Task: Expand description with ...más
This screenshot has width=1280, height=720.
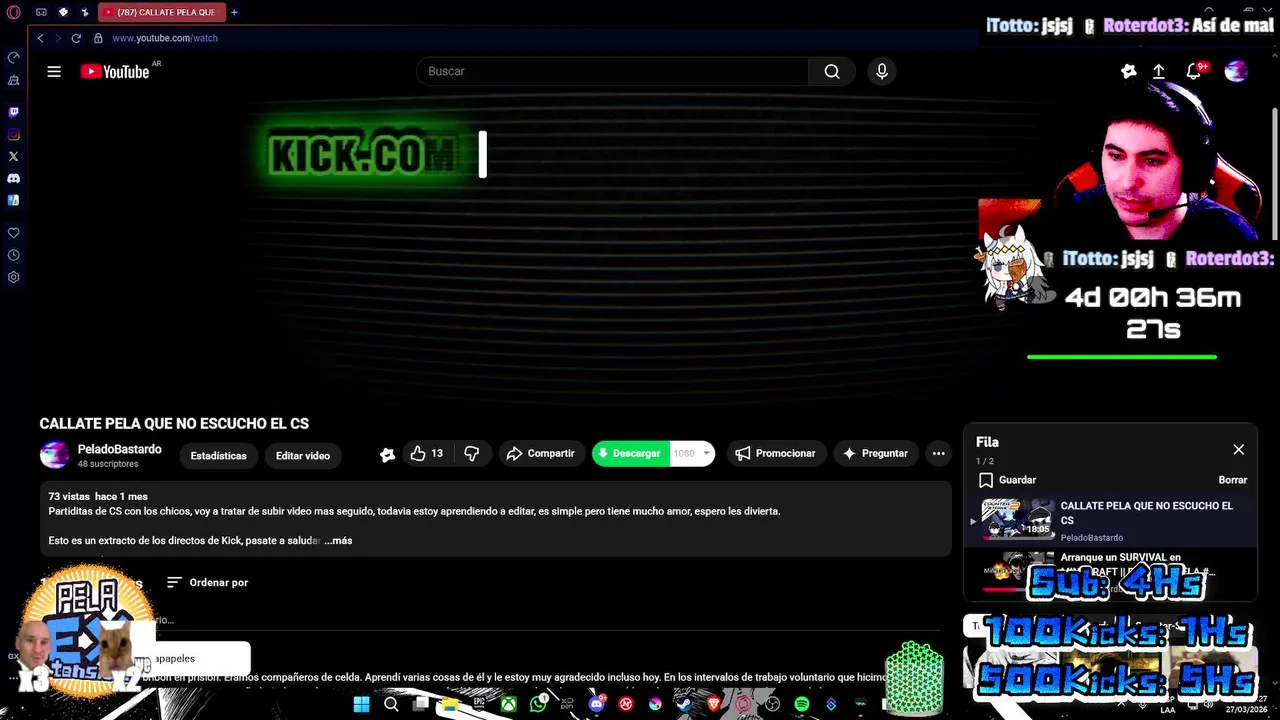Action: [x=338, y=541]
